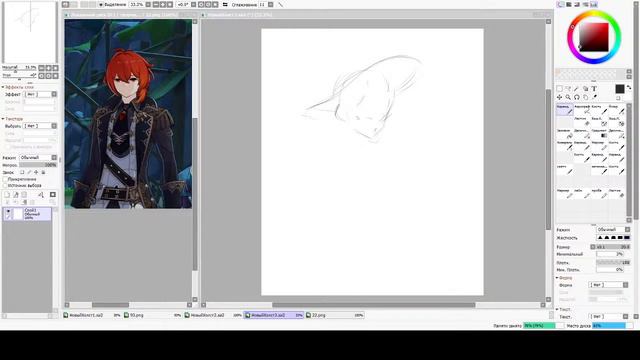Select the Rotate view tool
This screenshot has height=360, width=640.
(577, 97)
